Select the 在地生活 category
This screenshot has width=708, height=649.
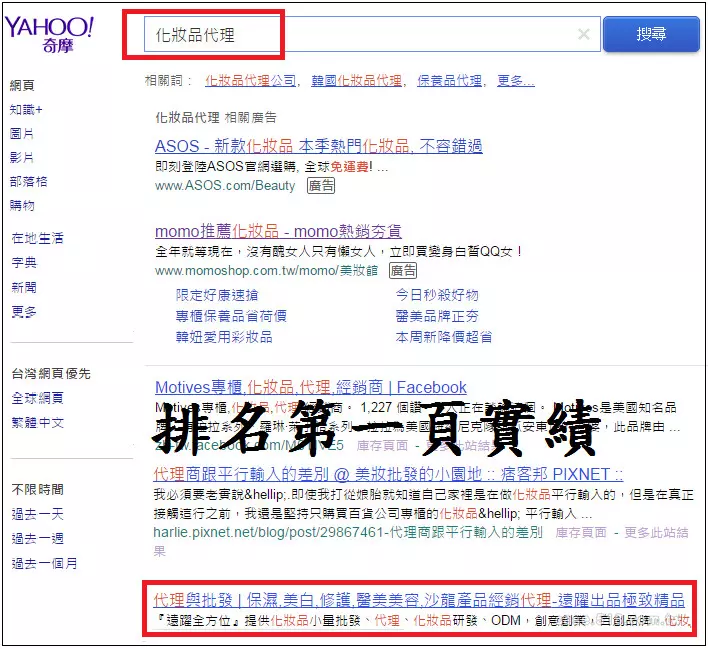(x=37, y=238)
